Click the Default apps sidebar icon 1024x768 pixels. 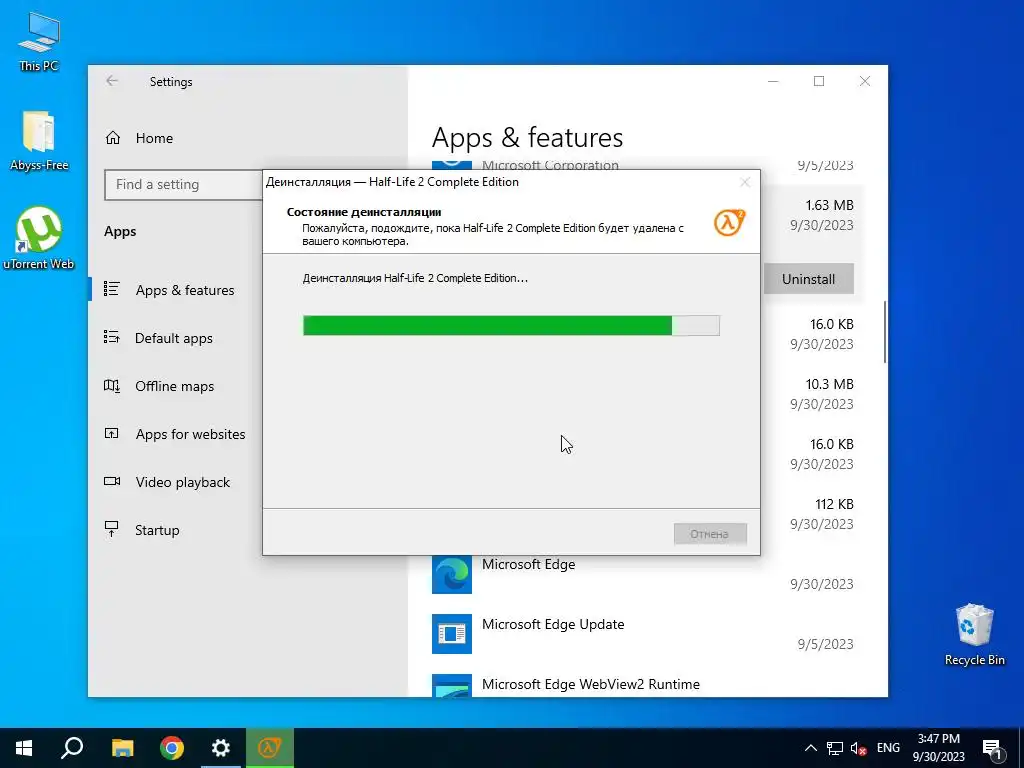(x=112, y=337)
